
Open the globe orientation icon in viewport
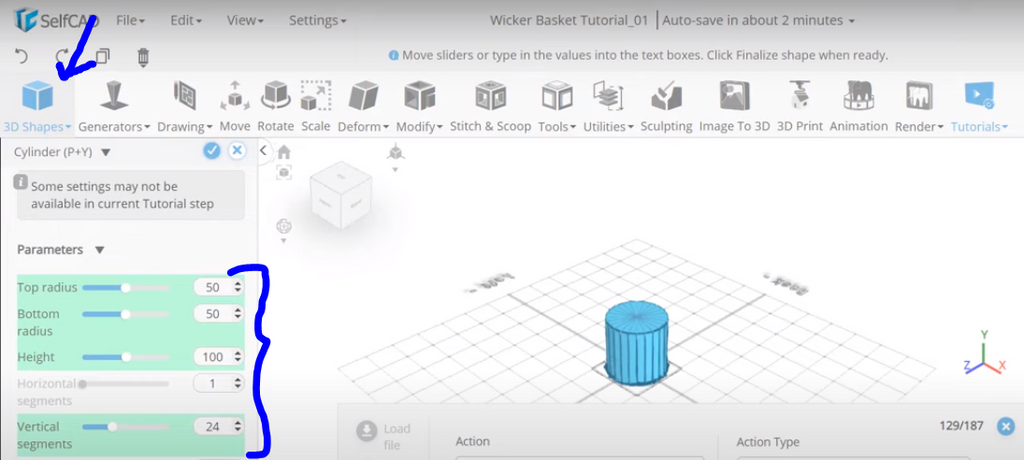coord(283,227)
